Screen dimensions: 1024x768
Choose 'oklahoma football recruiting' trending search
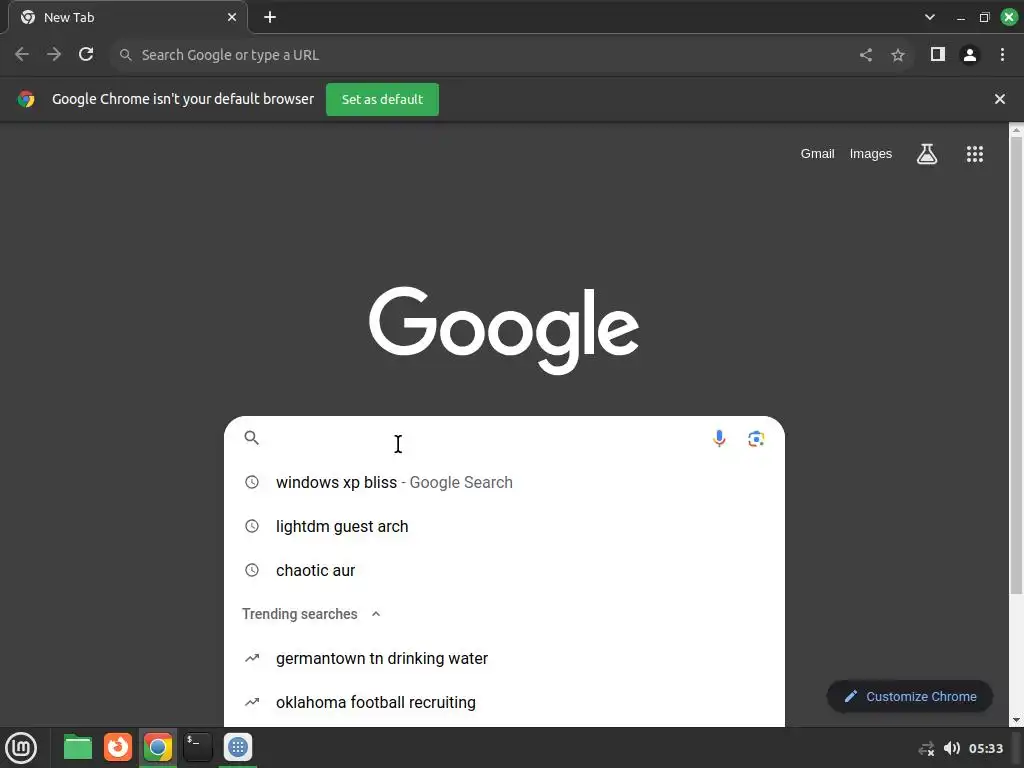(504, 702)
